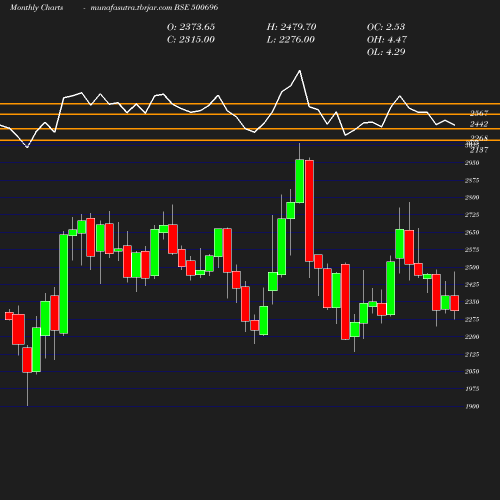Click the green candle at the chart's highest peak
The width and height of the screenshot is (500, 500).
[x=300, y=181]
